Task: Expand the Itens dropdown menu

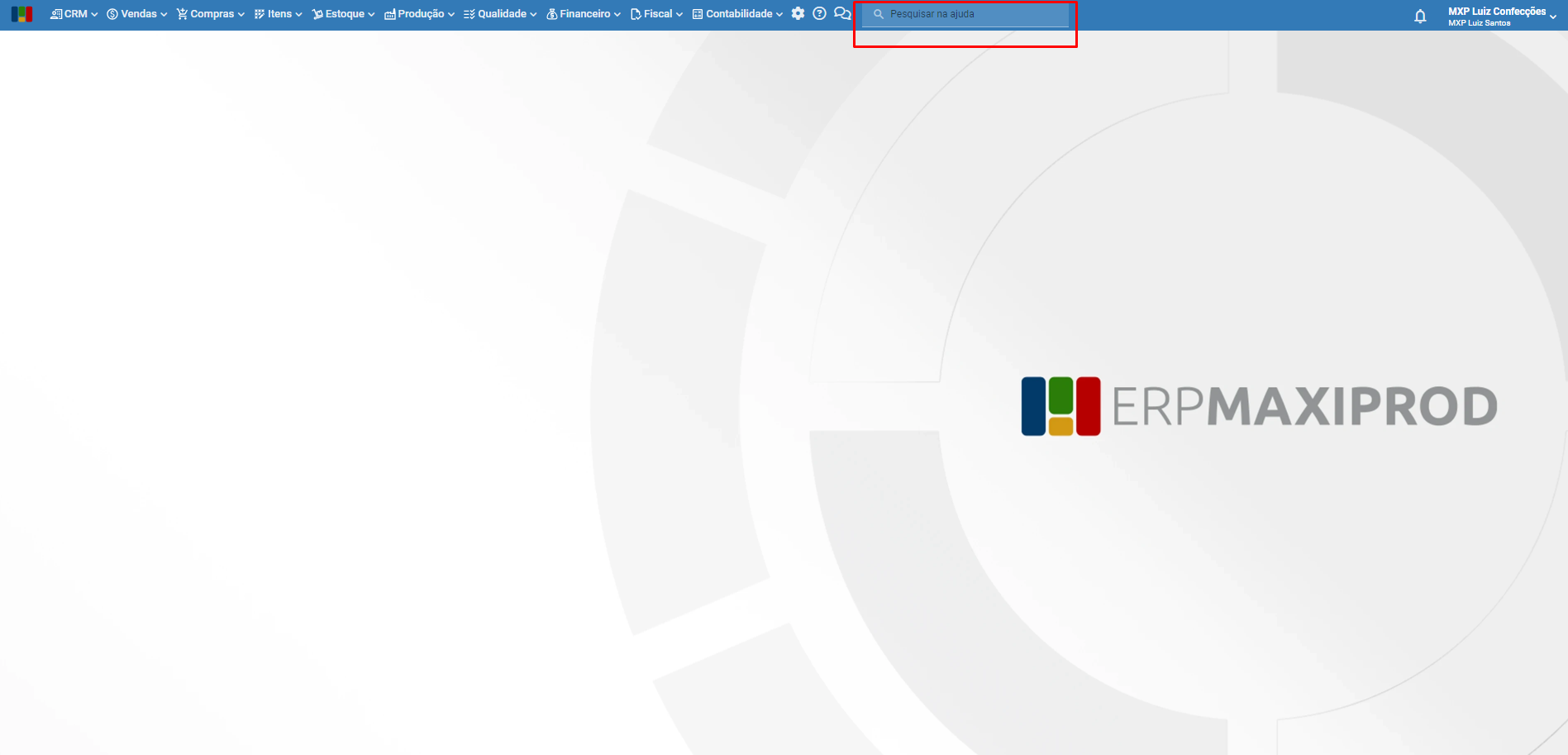Action: tap(278, 14)
